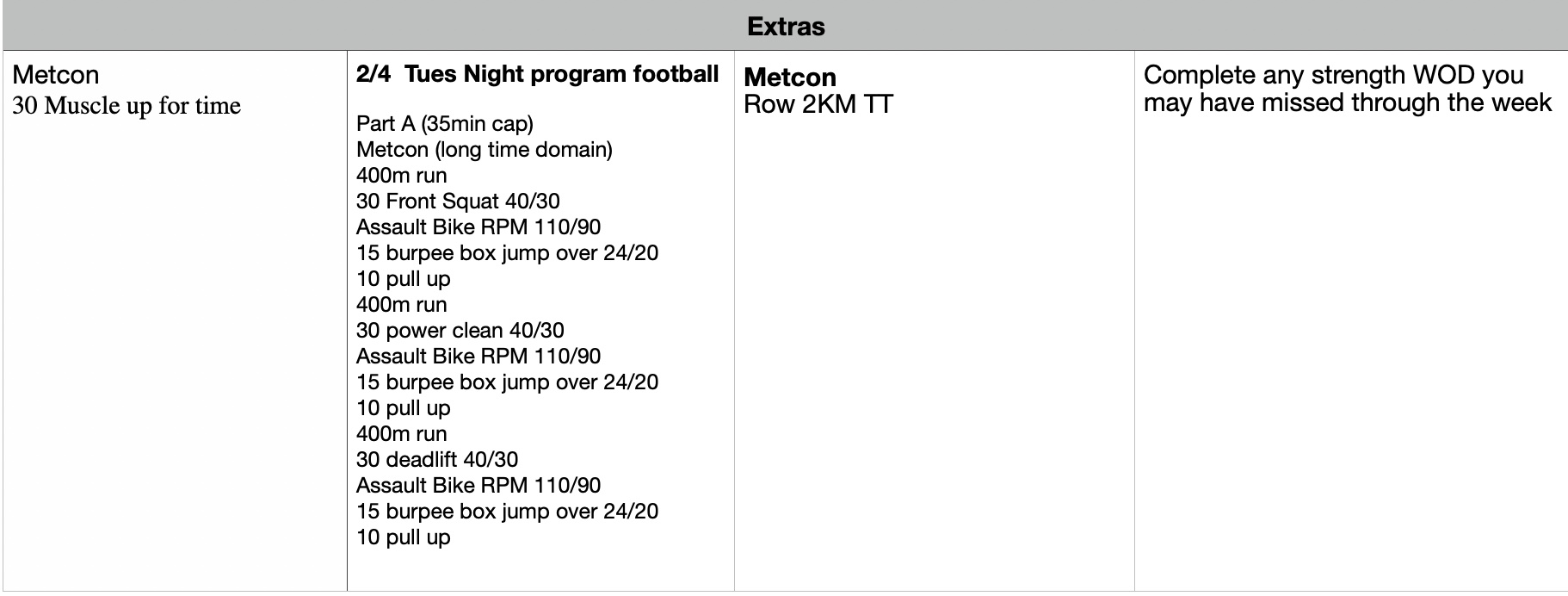Click the 'Part A (35min cap)' line
1568x596 pixels.
[x=444, y=124]
